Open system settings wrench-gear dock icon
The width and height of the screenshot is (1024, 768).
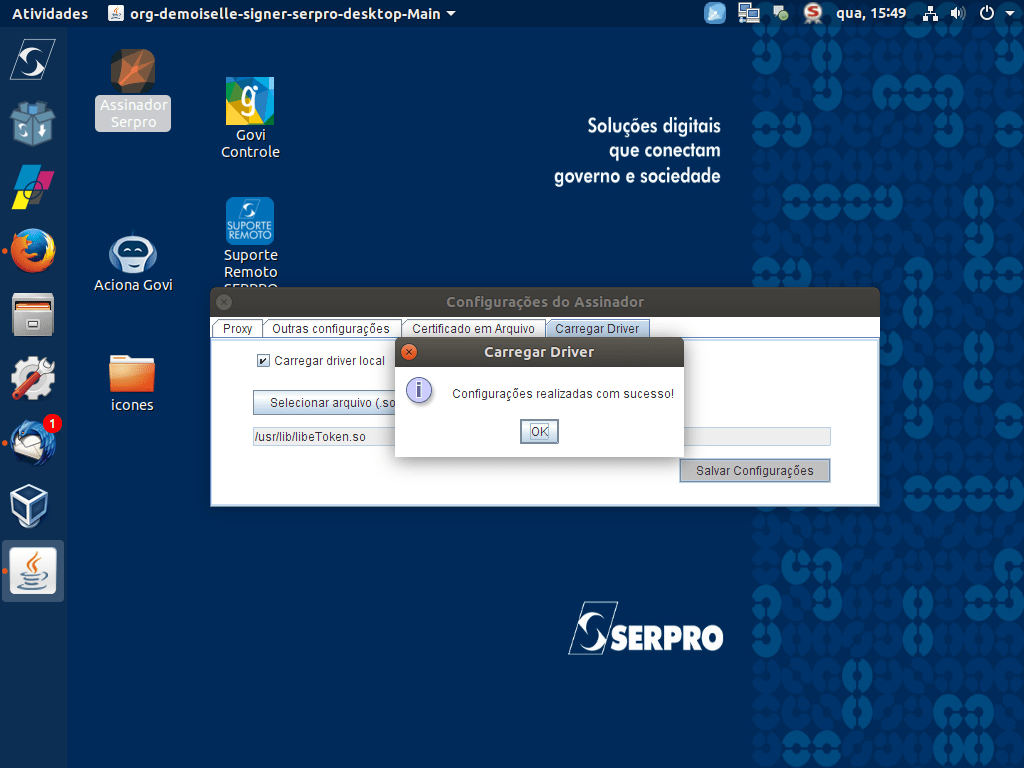pos(33,379)
